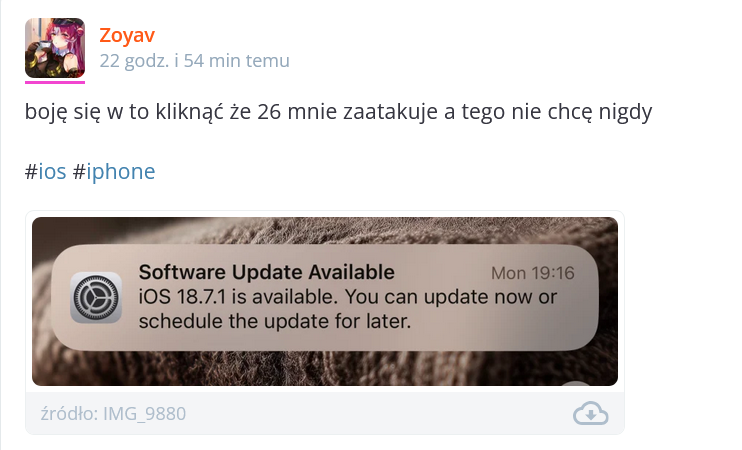Click the 'źródło: IMG_9880' source label
The width and height of the screenshot is (742, 450).
[x=113, y=414]
